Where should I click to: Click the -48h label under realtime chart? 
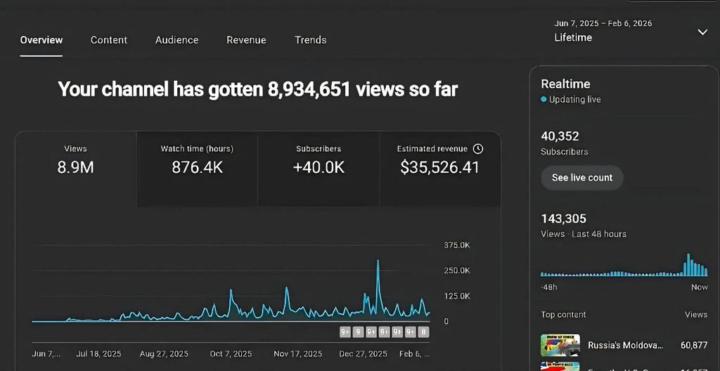coord(549,287)
